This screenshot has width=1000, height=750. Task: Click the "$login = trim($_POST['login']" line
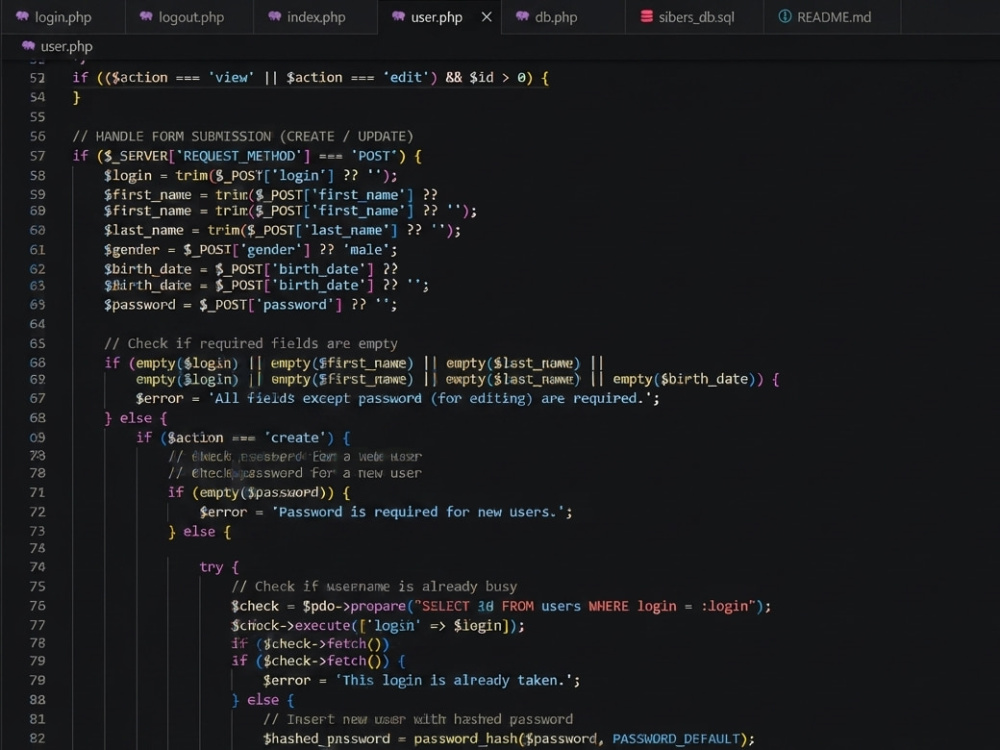click(251, 175)
